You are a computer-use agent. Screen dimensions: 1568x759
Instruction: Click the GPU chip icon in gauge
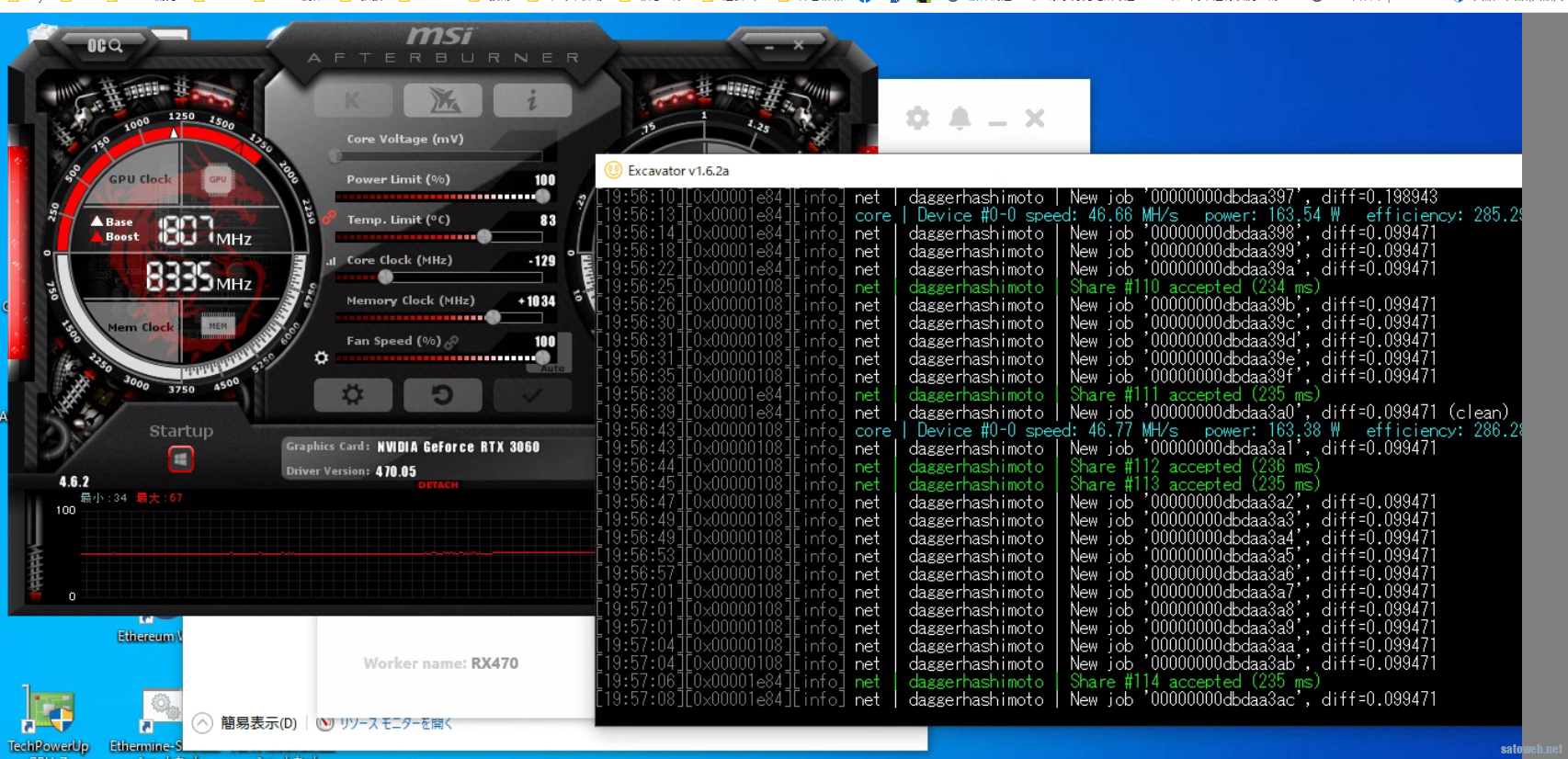point(217,179)
